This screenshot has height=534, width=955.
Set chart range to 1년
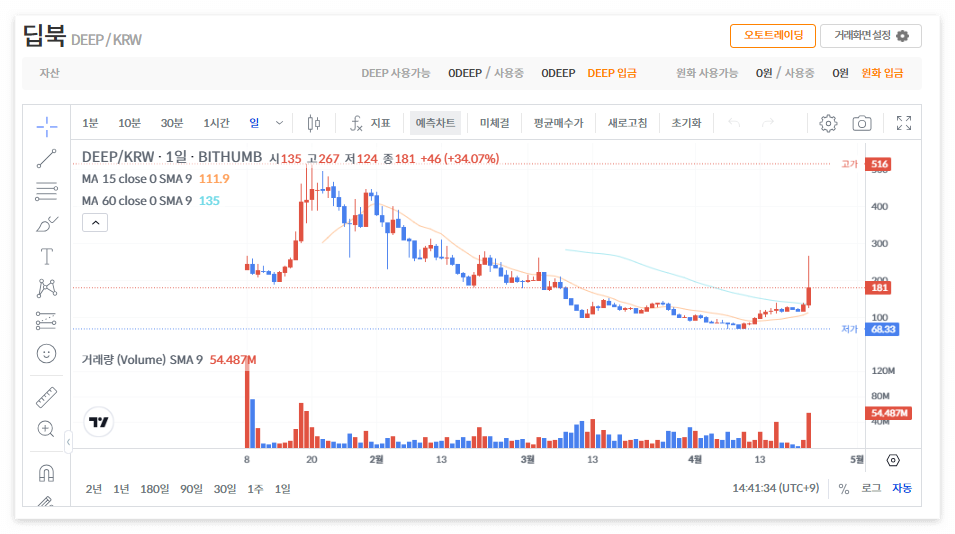pos(121,489)
